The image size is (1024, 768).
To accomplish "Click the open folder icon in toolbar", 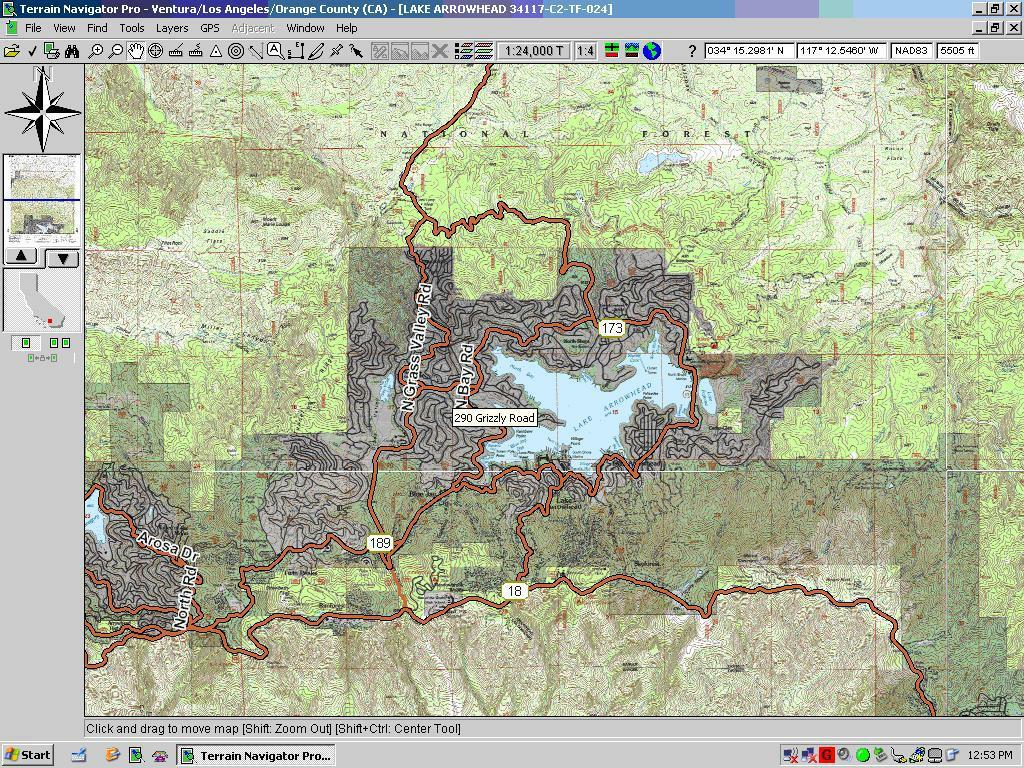I will click(12, 51).
